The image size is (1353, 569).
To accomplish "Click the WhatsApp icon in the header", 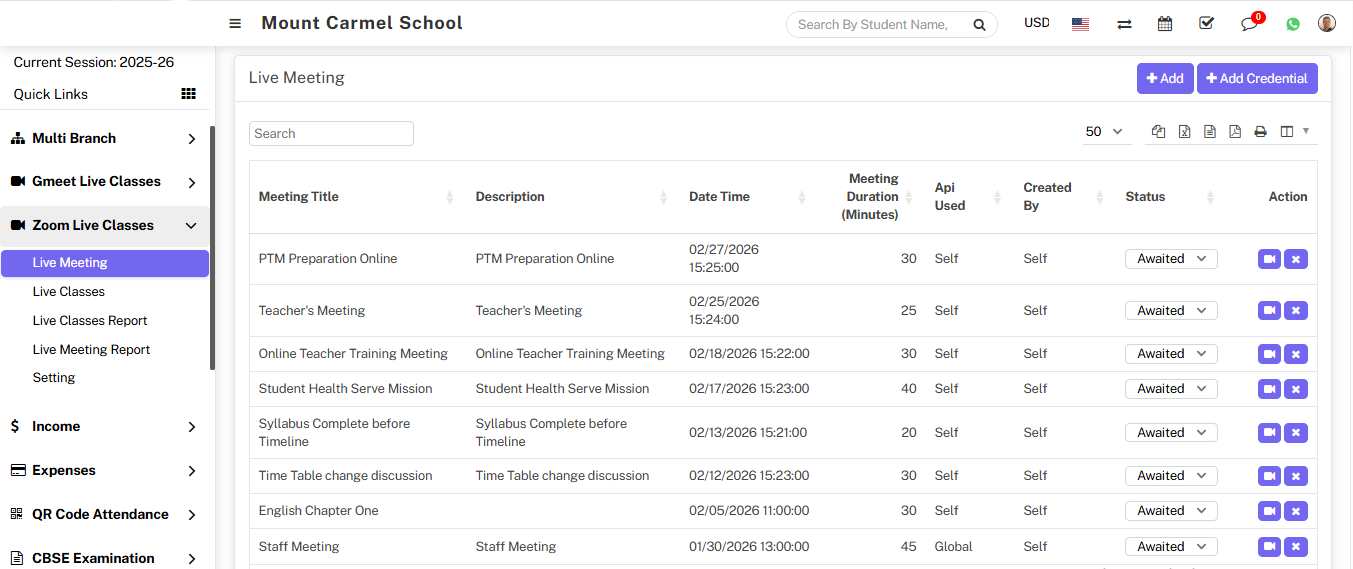I will pyautogui.click(x=1293, y=24).
